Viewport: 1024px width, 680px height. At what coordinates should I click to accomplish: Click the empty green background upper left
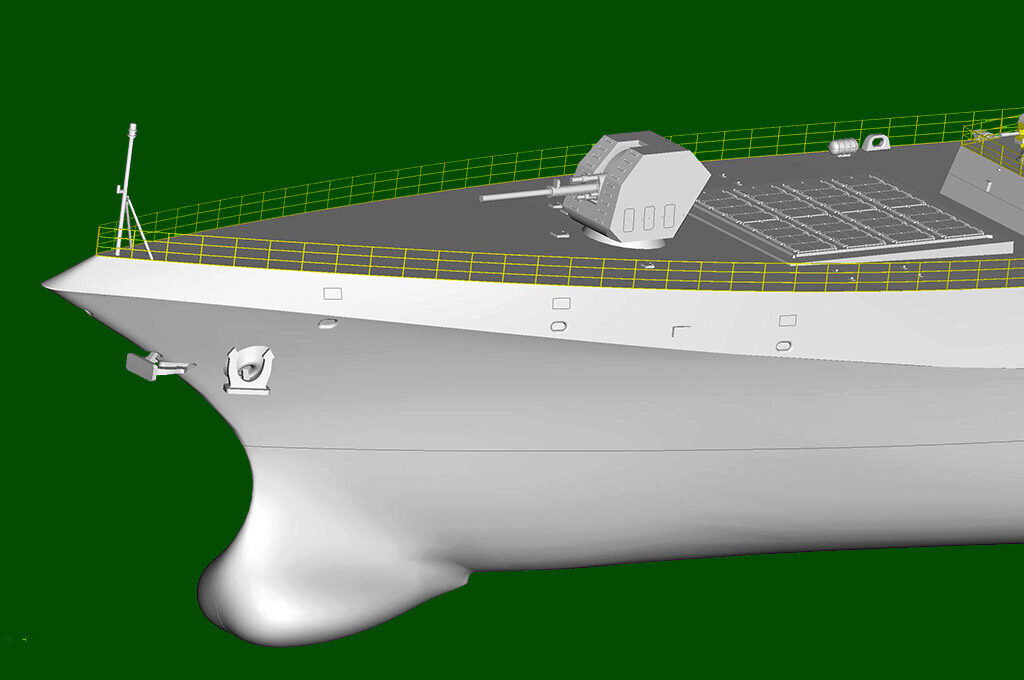click(x=150, y=60)
